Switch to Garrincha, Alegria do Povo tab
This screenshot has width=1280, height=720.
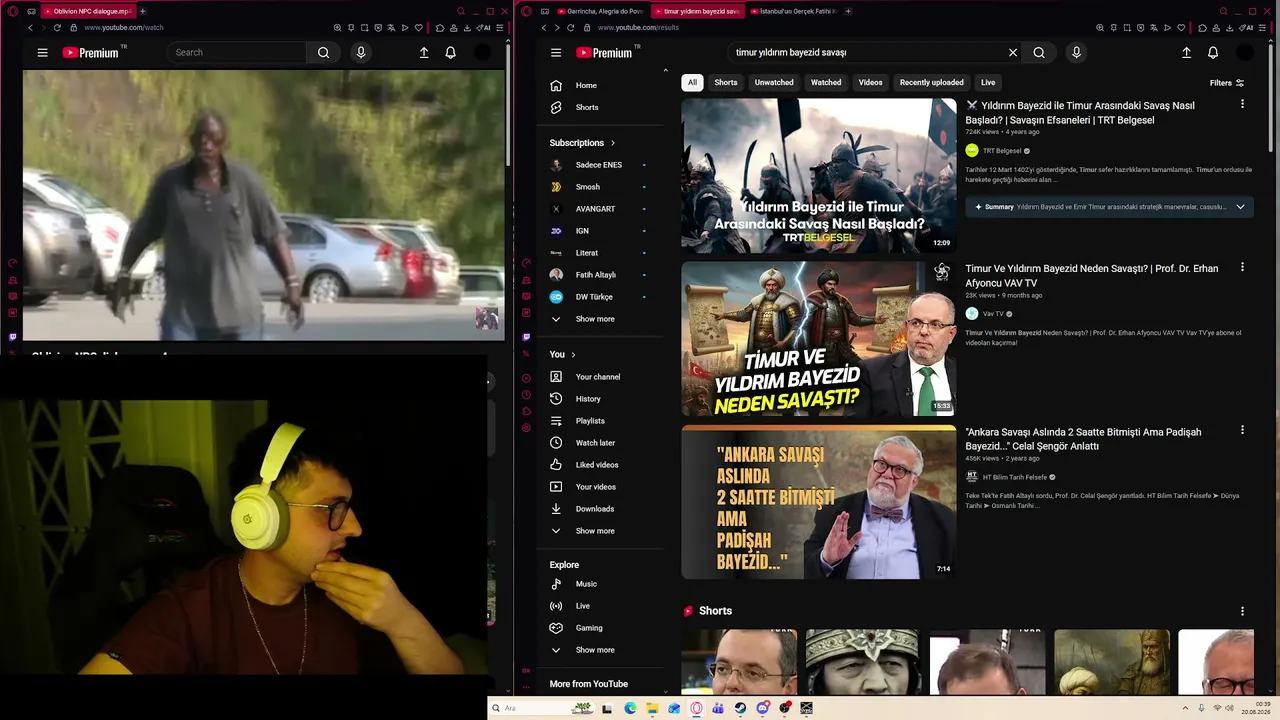601,11
